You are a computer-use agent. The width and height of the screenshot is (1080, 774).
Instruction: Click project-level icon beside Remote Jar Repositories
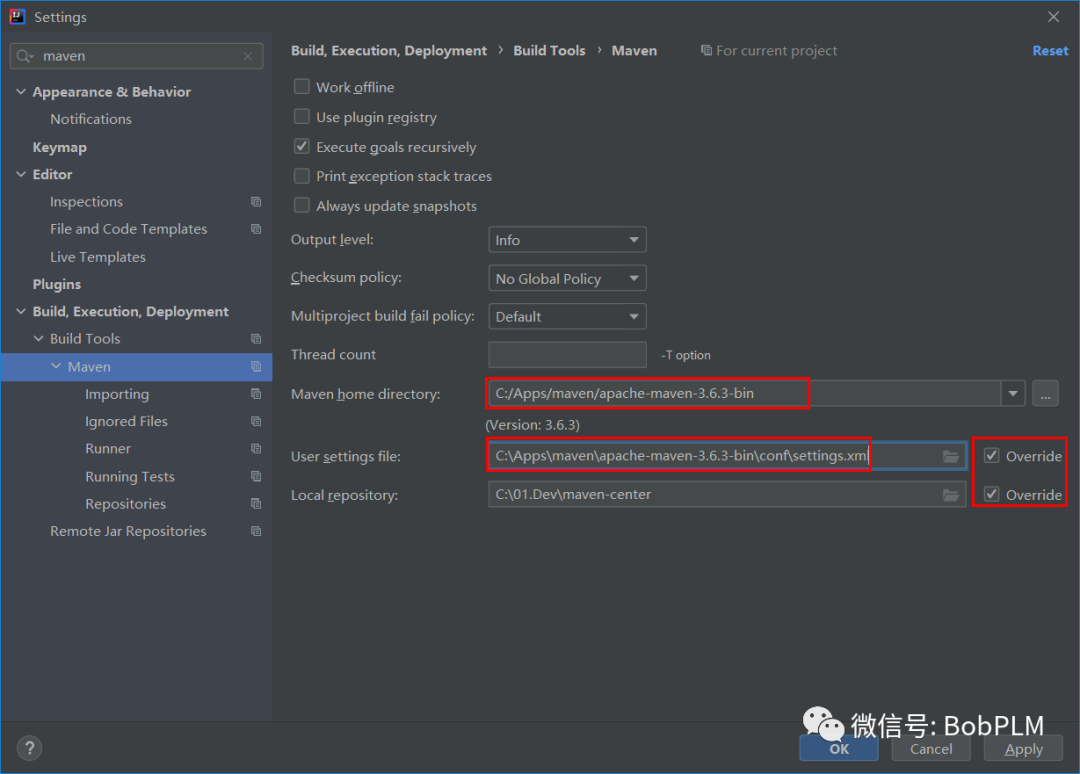[256, 532]
